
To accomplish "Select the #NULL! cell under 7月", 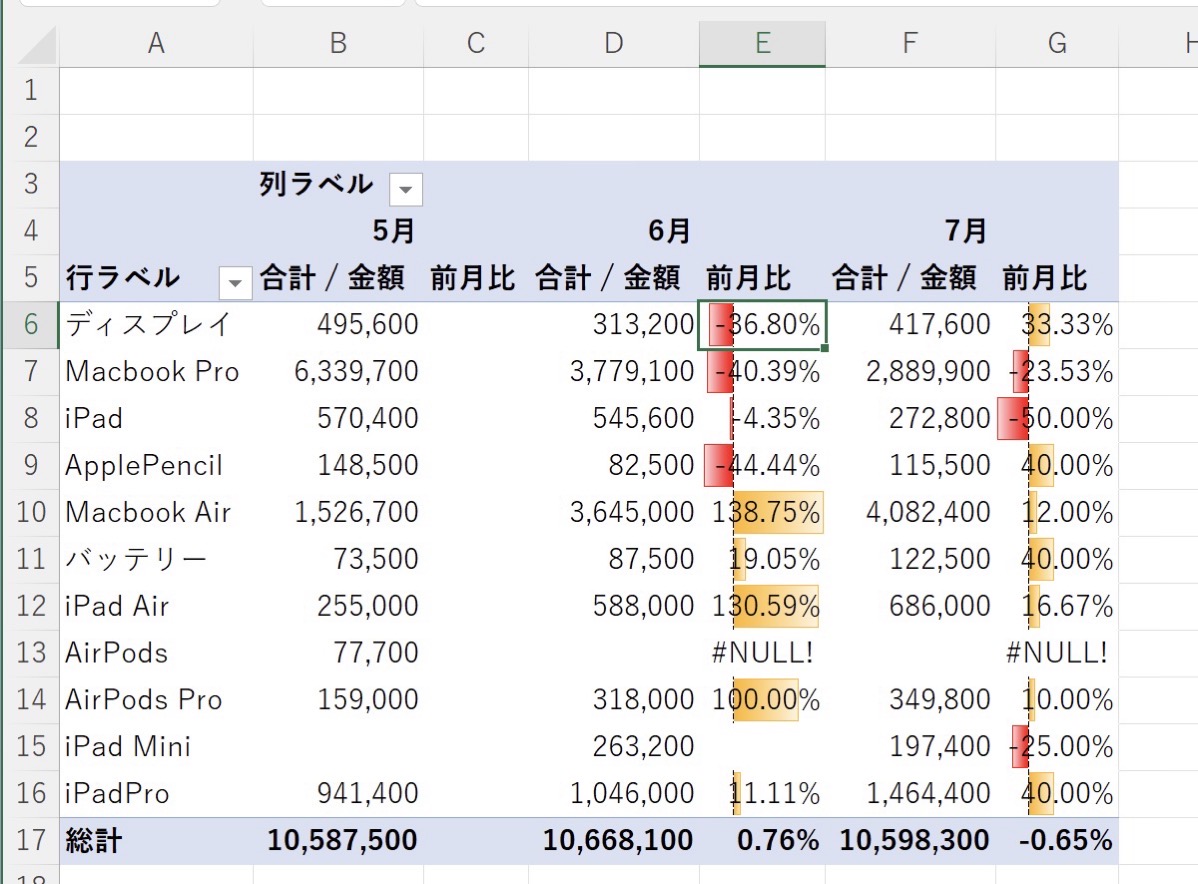I will (x=1057, y=652).
